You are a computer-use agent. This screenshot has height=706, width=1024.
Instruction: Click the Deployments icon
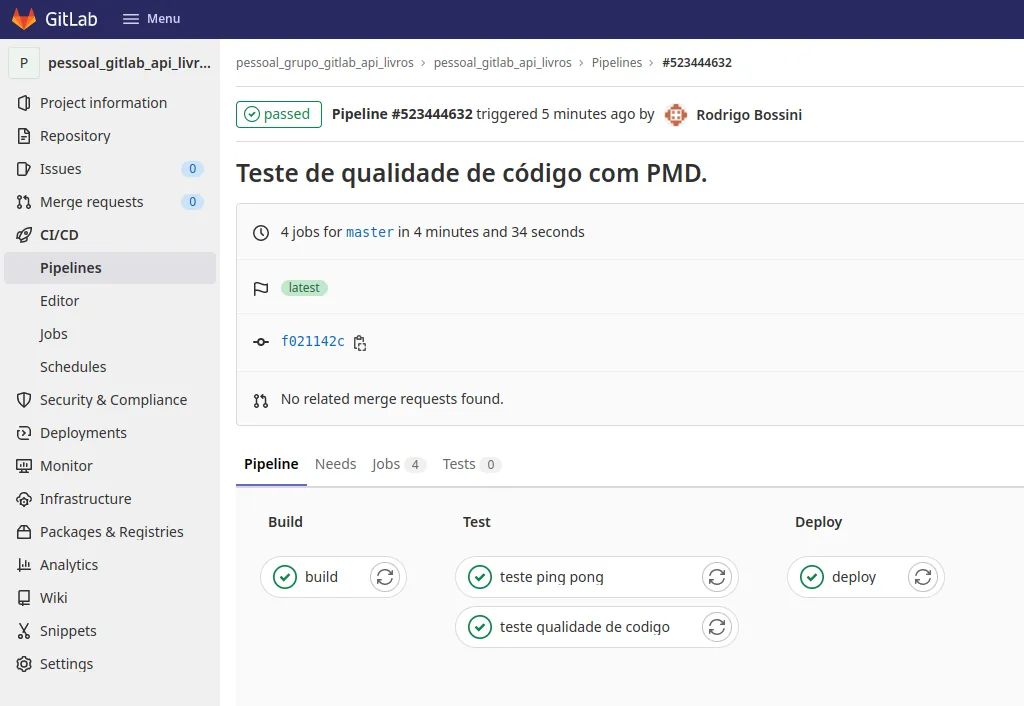click(x=24, y=433)
